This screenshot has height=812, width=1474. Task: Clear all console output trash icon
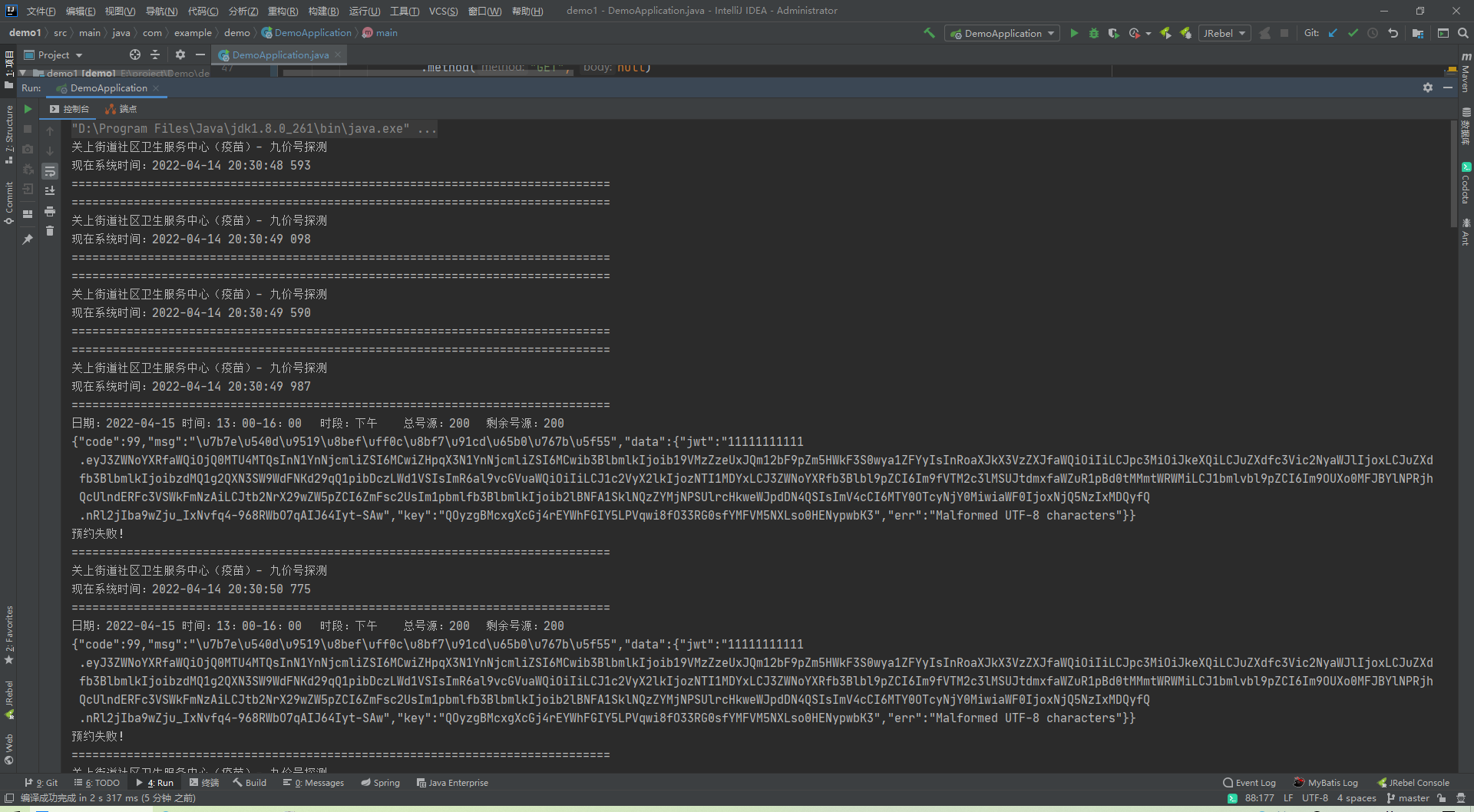pos(50,231)
